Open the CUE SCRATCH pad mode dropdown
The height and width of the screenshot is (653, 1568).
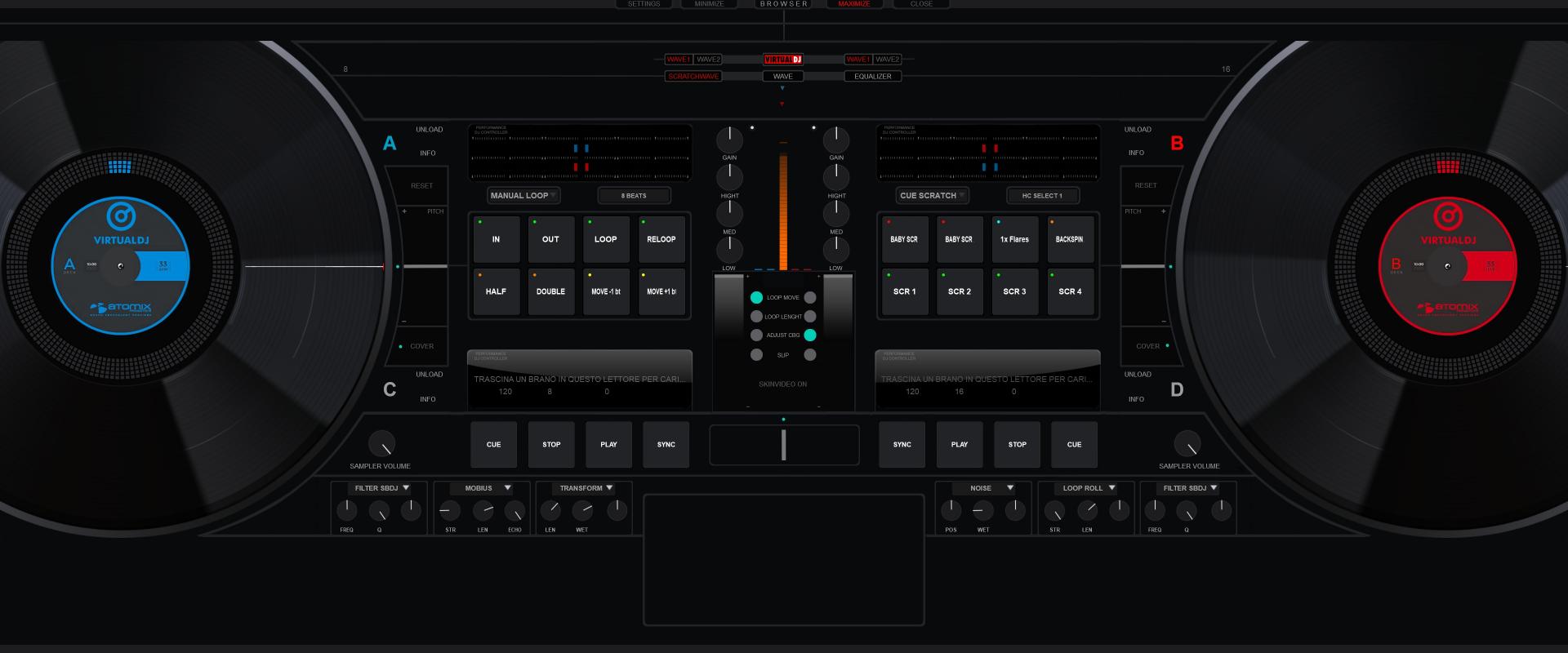pos(932,195)
